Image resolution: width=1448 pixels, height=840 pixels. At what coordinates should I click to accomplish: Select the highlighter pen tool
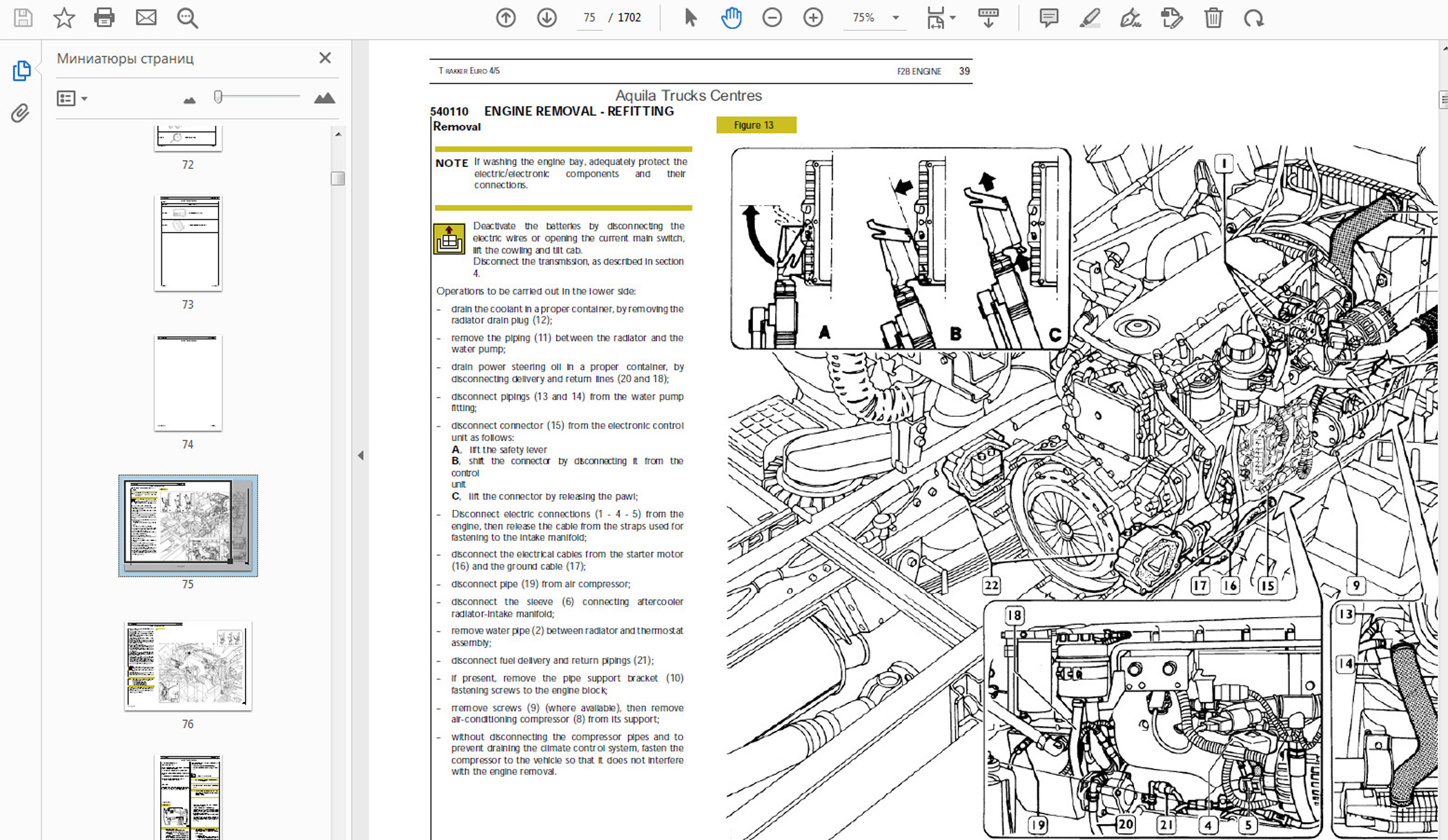click(x=1089, y=18)
